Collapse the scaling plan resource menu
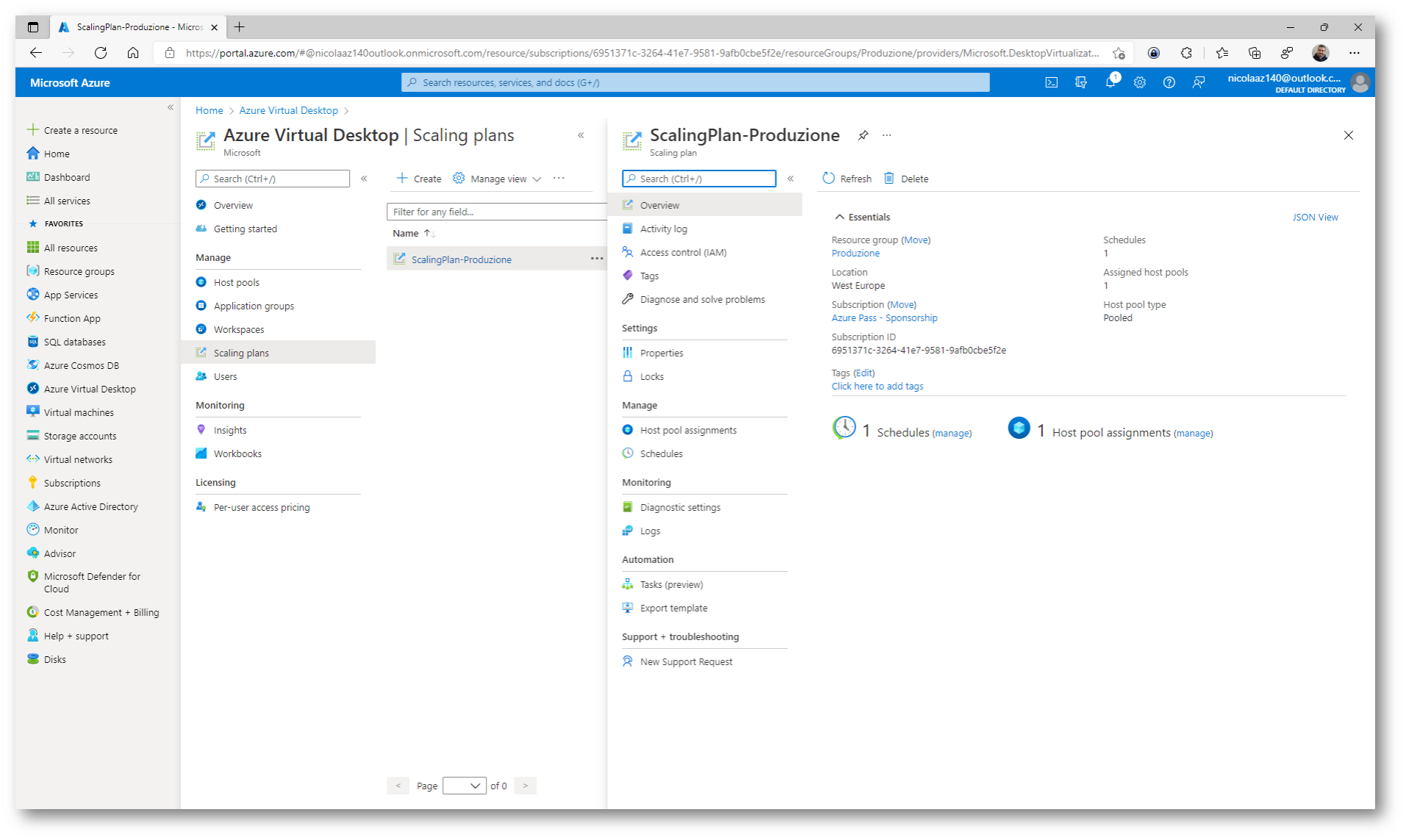 click(790, 179)
